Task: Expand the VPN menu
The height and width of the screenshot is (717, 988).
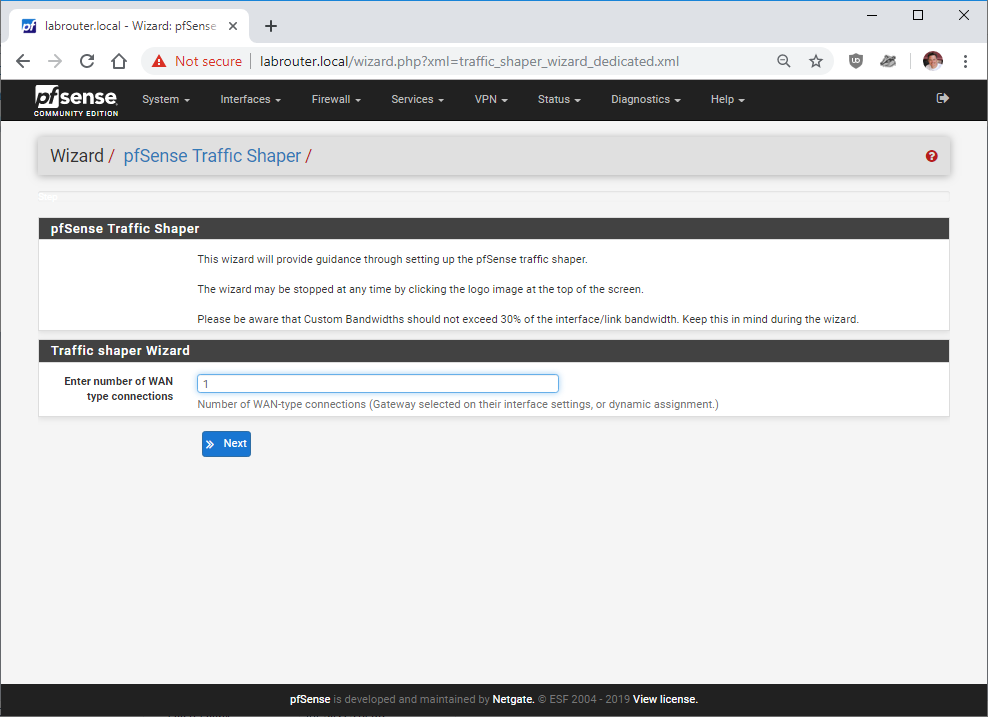Action: (491, 100)
